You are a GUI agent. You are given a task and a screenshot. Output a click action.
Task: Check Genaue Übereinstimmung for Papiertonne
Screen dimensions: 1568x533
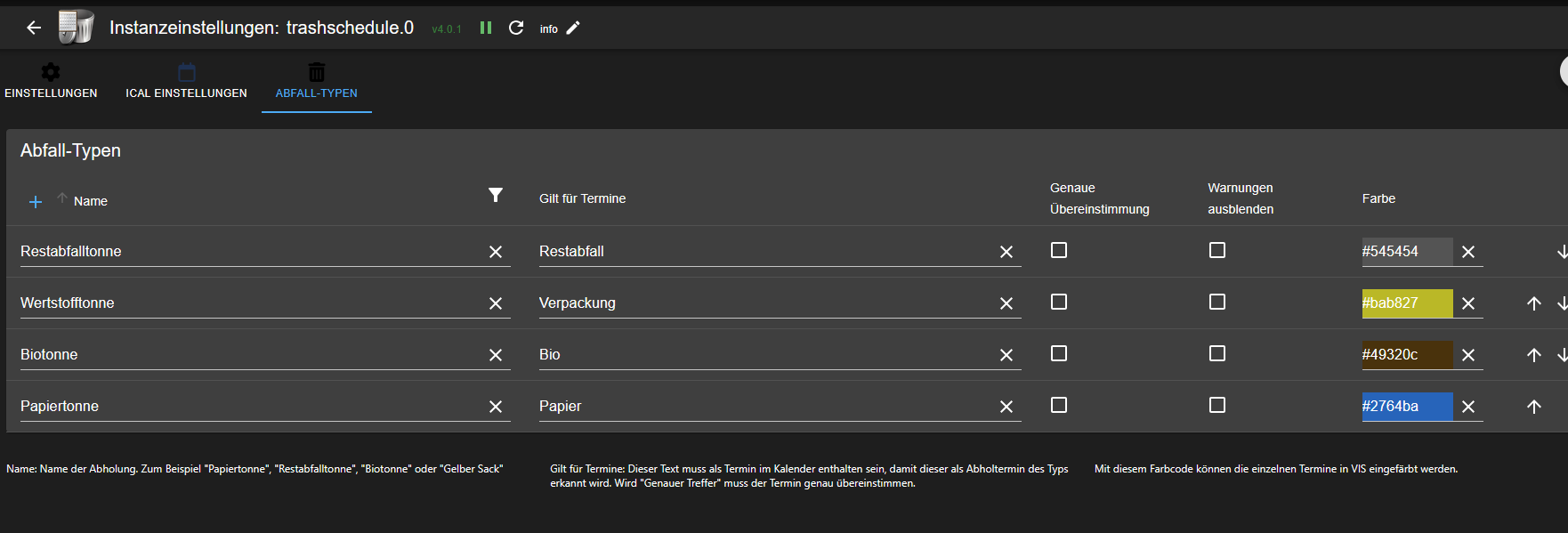click(1059, 405)
